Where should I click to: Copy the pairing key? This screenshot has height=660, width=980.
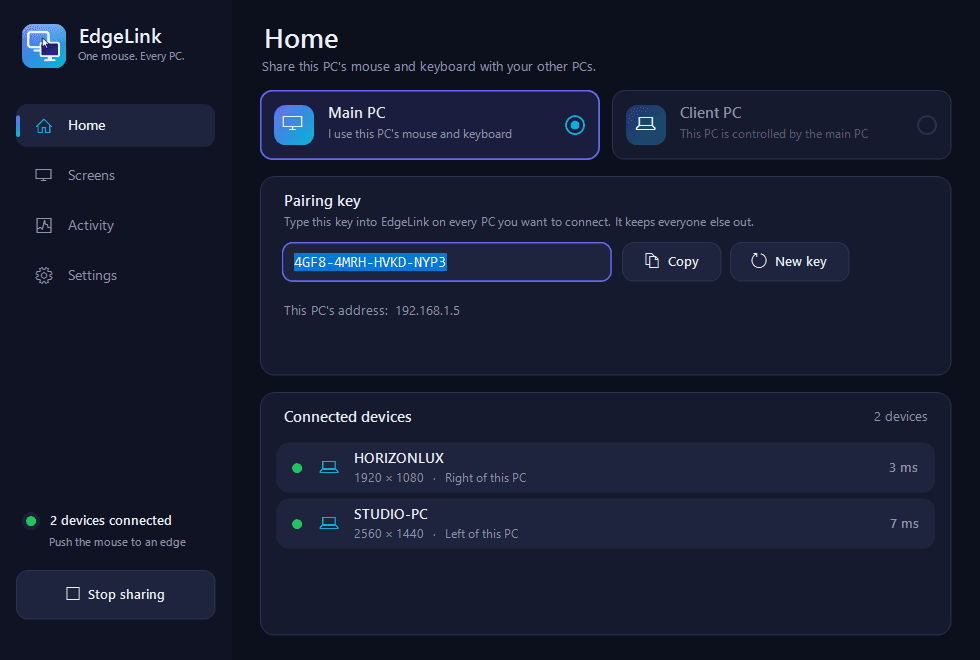(x=671, y=262)
